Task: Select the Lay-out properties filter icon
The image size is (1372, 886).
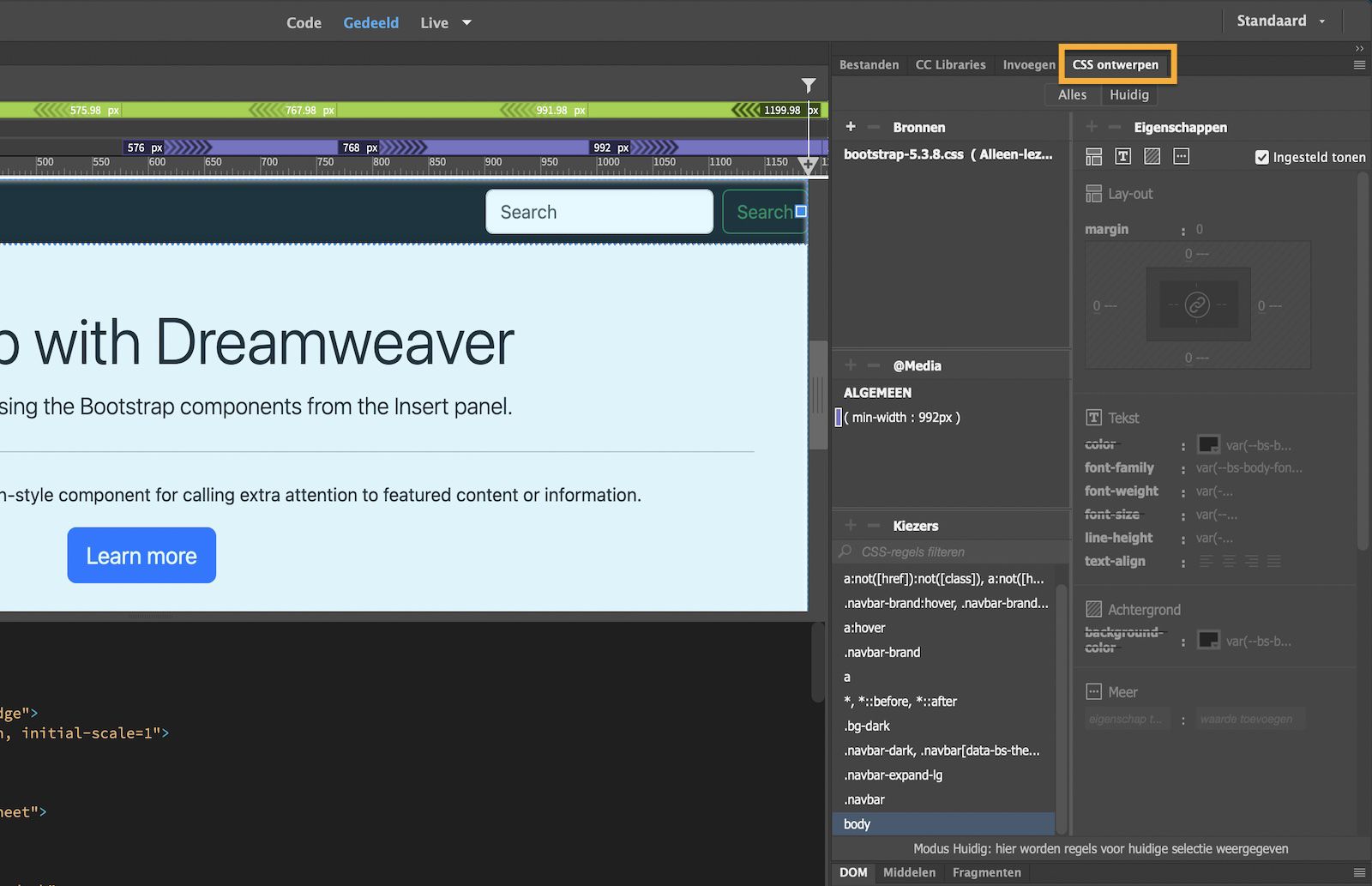Action: 1093,156
